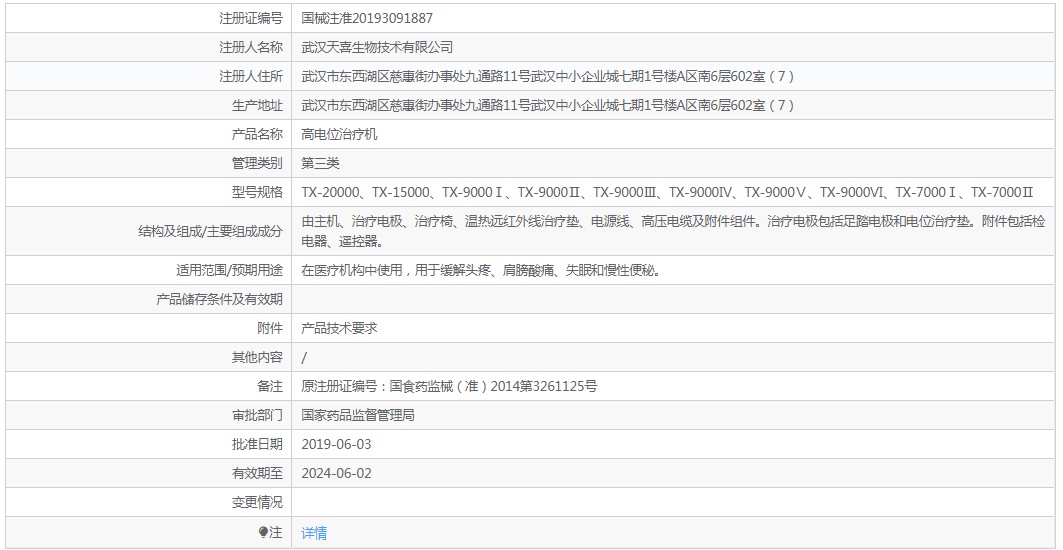The width and height of the screenshot is (1063, 550).
Task: Select the address value in 注册人住所 row
Action: [548, 77]
